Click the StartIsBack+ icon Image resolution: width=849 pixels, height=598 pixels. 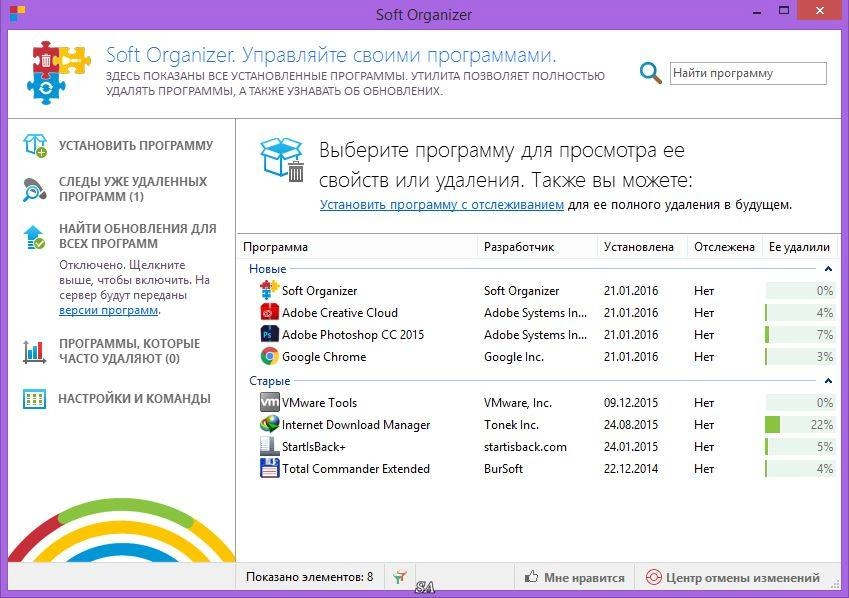[x=269, y=446]
